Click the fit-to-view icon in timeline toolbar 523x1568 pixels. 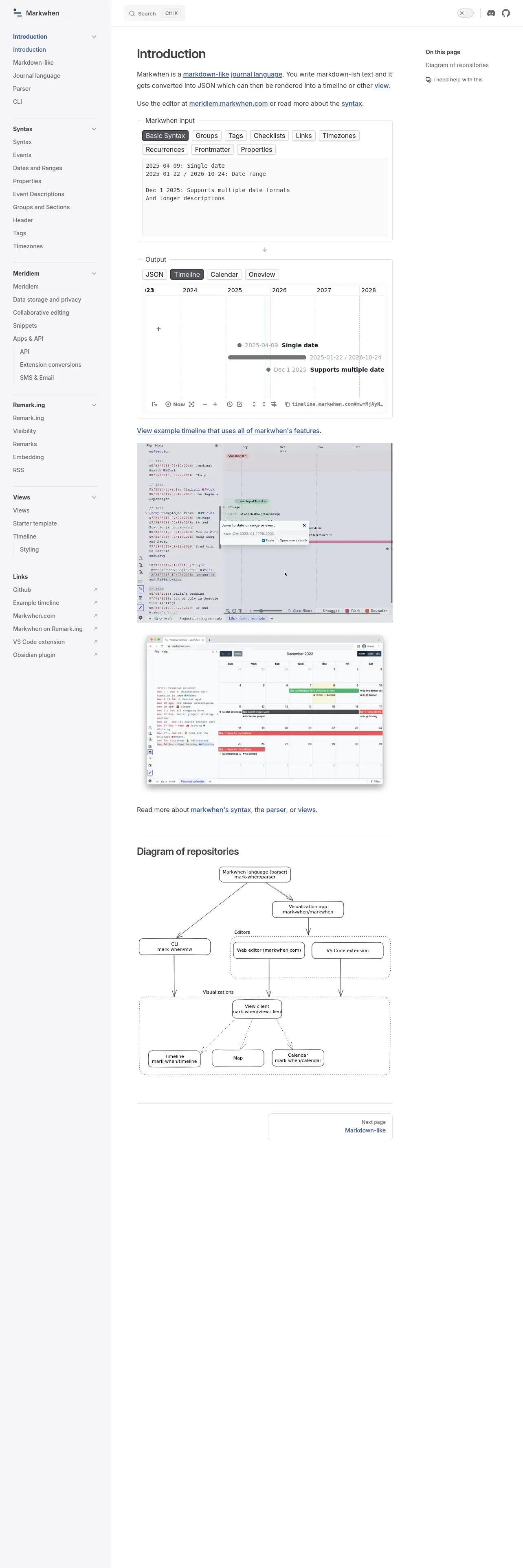pyautogui.click(x=192, y=404)
